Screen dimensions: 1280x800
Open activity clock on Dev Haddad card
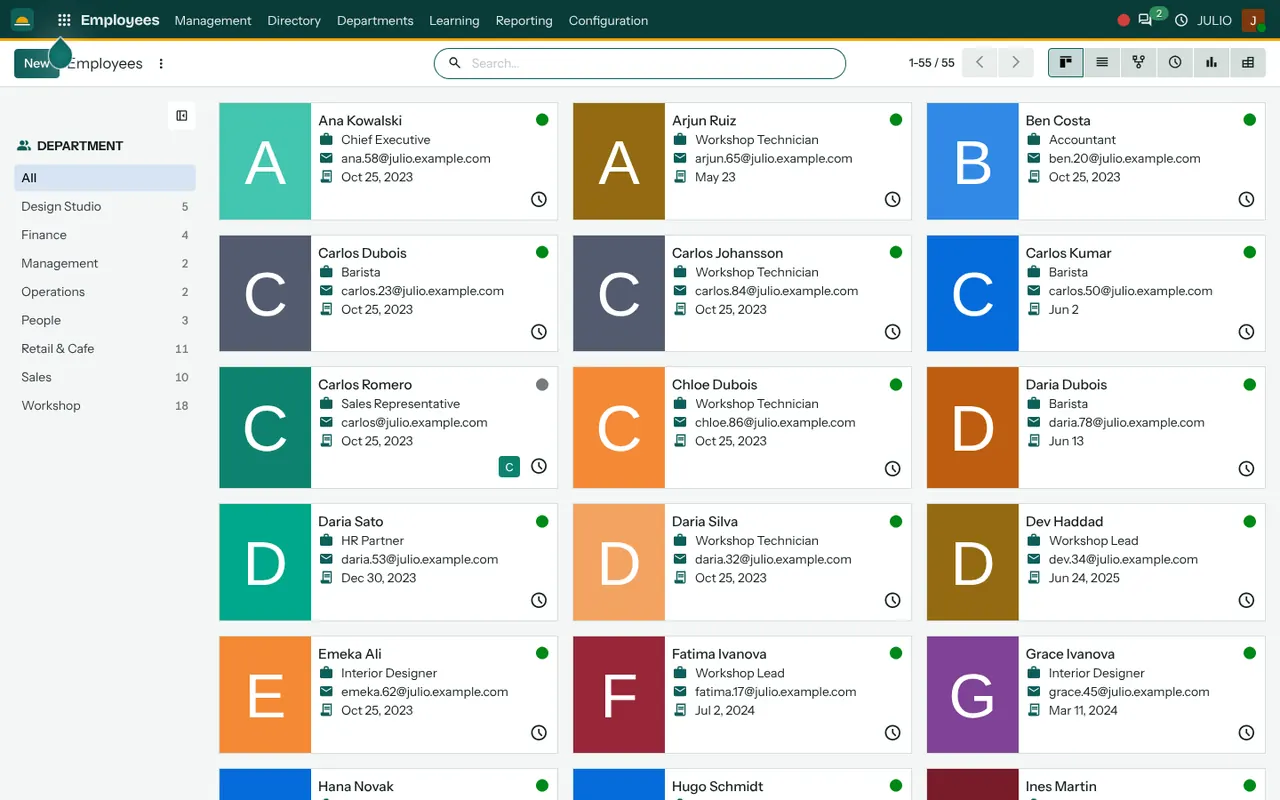(x=1246, y=600)
